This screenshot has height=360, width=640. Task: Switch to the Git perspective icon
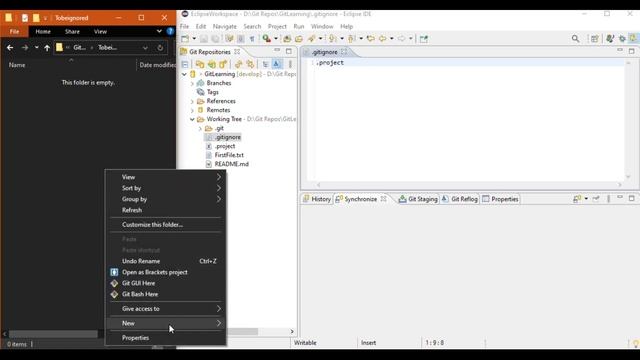(x=633, y=38)
